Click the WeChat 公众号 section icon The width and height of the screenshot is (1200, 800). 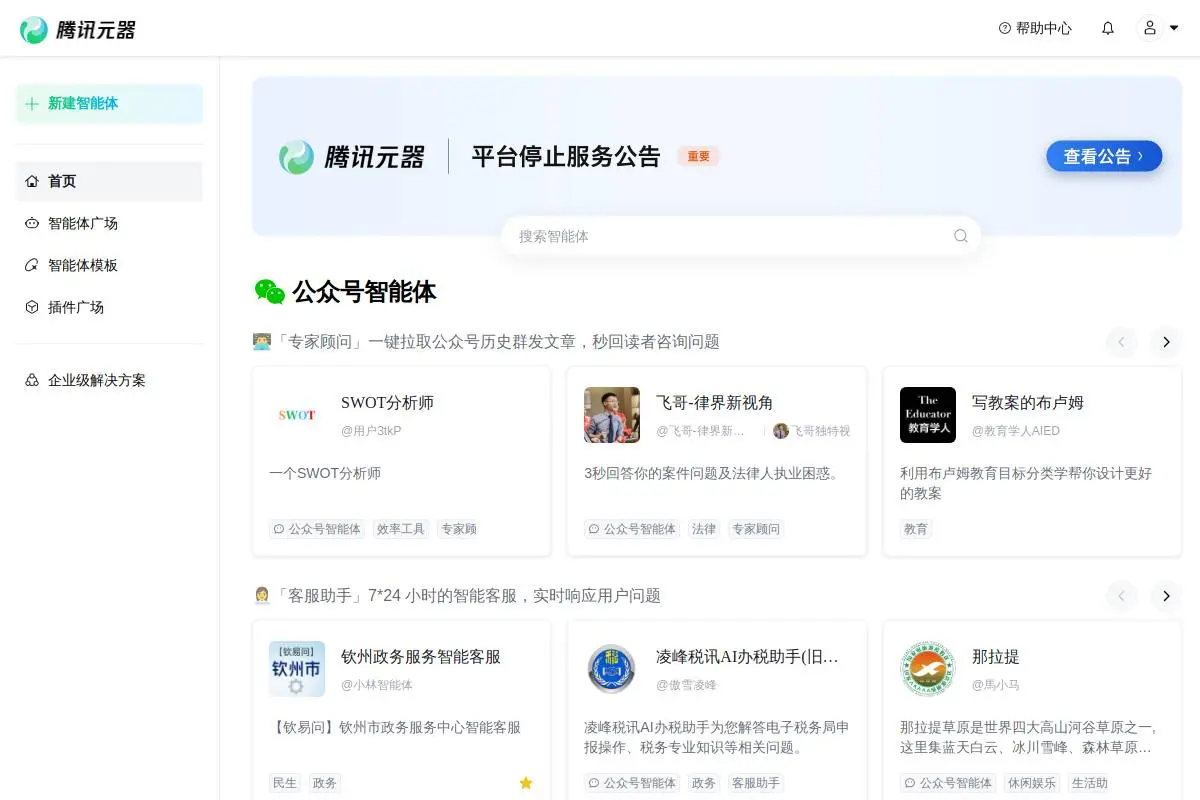pyautogui.click(x=269, y=291)
